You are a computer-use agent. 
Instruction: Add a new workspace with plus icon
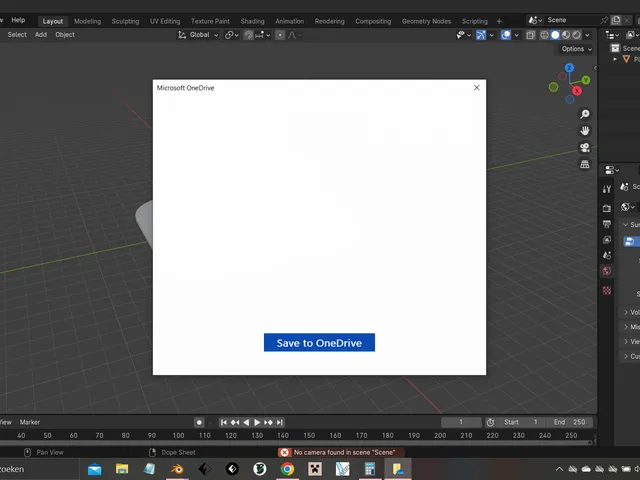click(499, 21)
